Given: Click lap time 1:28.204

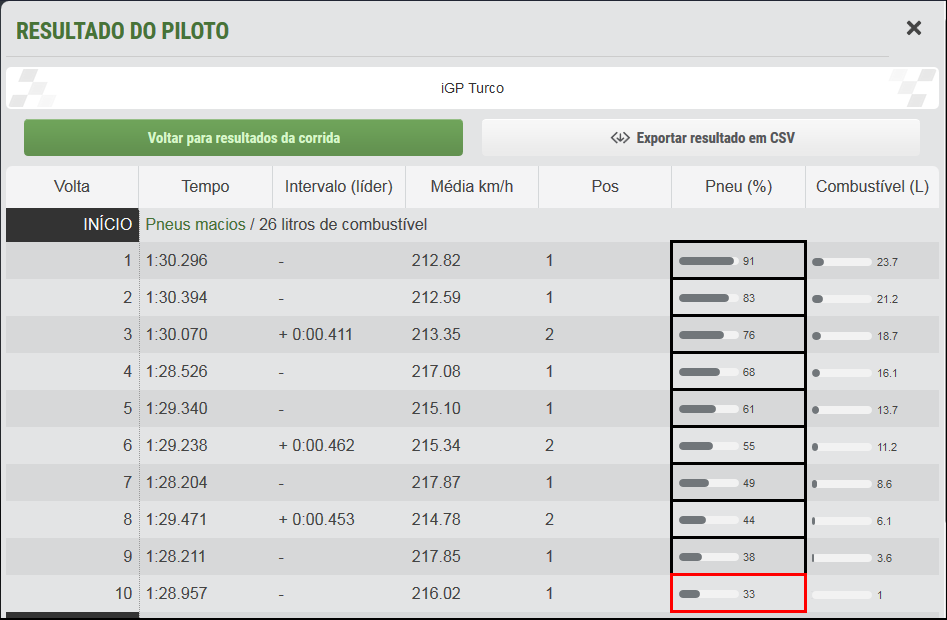Looking at the screenshot, I should pos(176,482).
